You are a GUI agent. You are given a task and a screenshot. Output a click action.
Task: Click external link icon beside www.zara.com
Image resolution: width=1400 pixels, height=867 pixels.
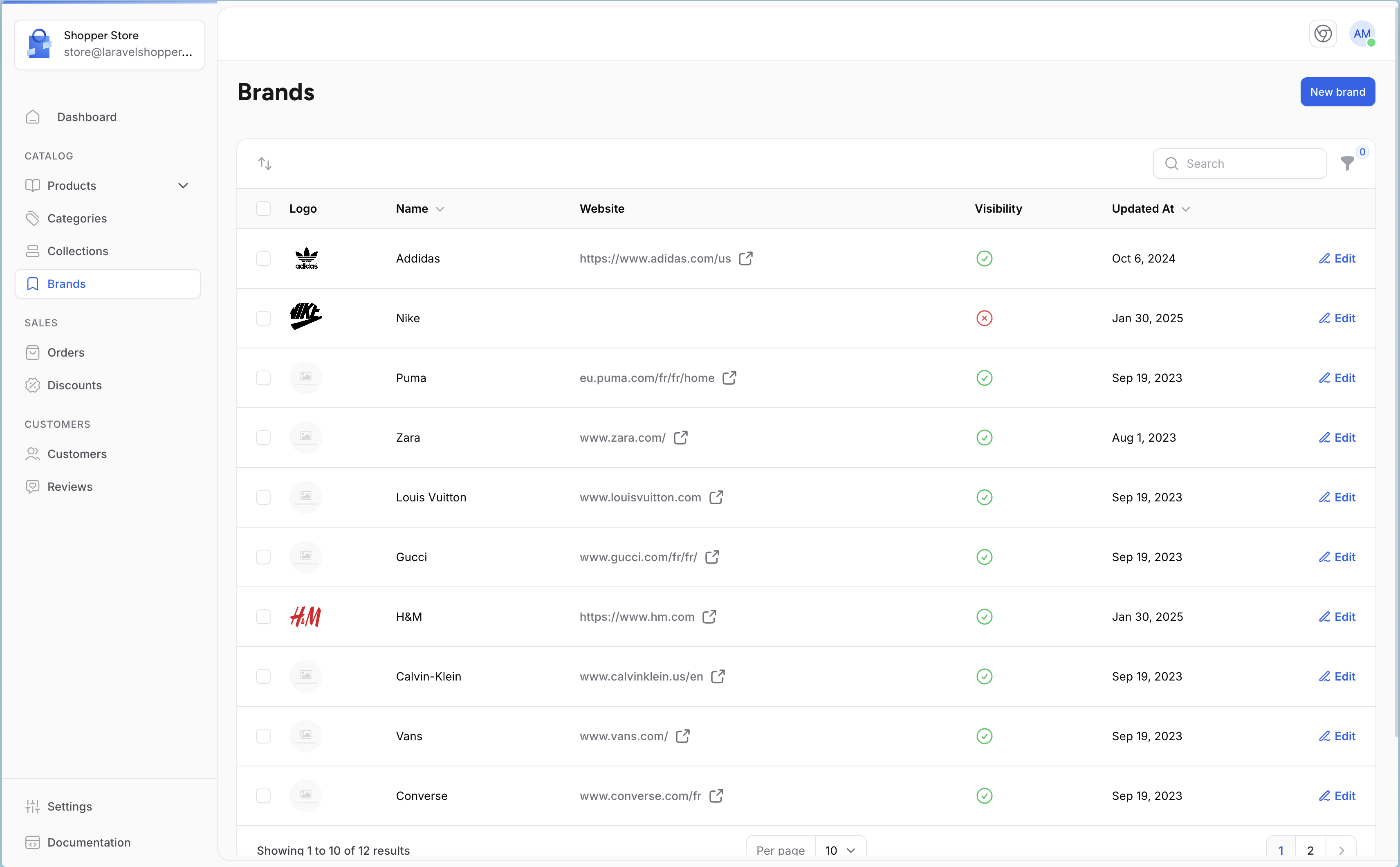click(x=680, y=438)
